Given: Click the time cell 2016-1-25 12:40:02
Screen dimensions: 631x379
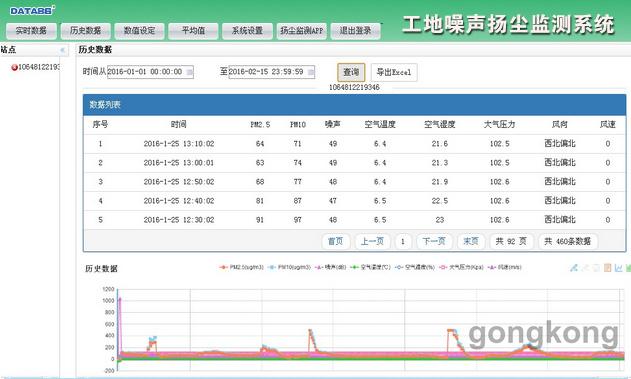Looking at the screenshot, I should pos(179,201).
